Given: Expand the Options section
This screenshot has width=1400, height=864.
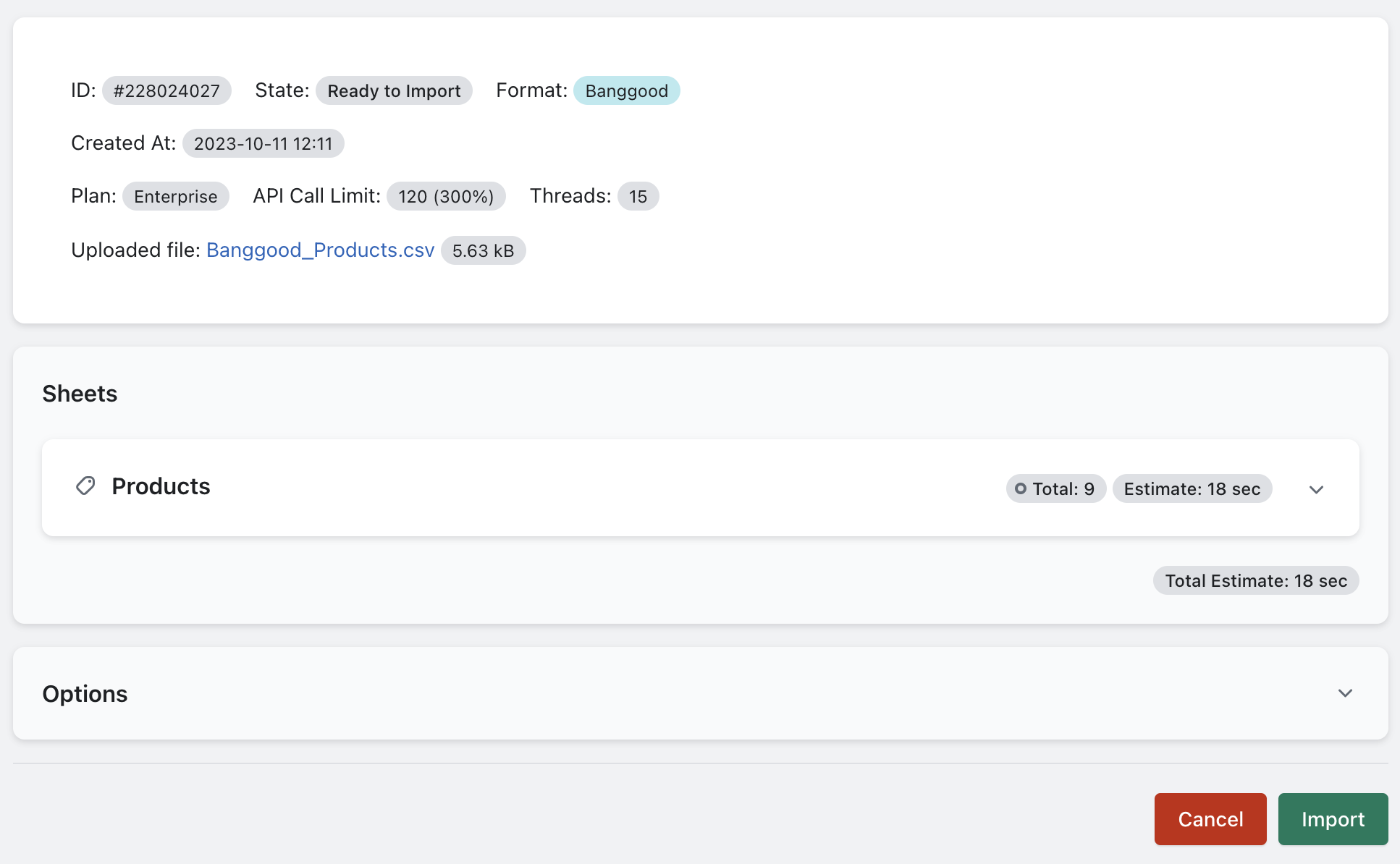Looking at the screenshot, I should (1345, 693).
